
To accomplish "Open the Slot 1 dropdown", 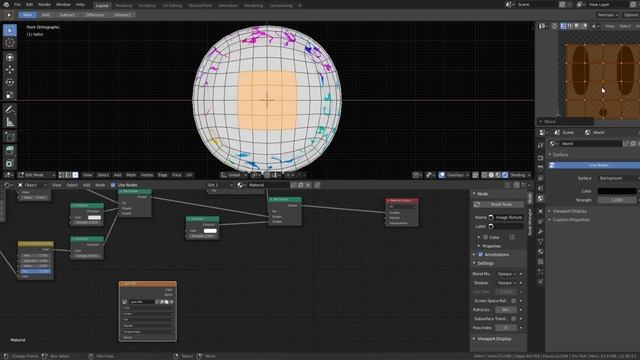I will click(220, 185).
